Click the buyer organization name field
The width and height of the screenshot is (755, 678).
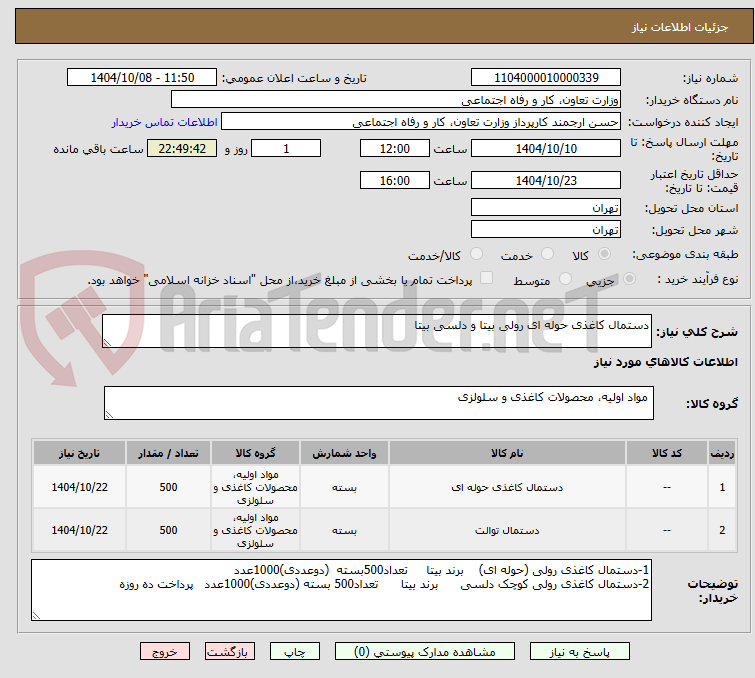(396, 100)
